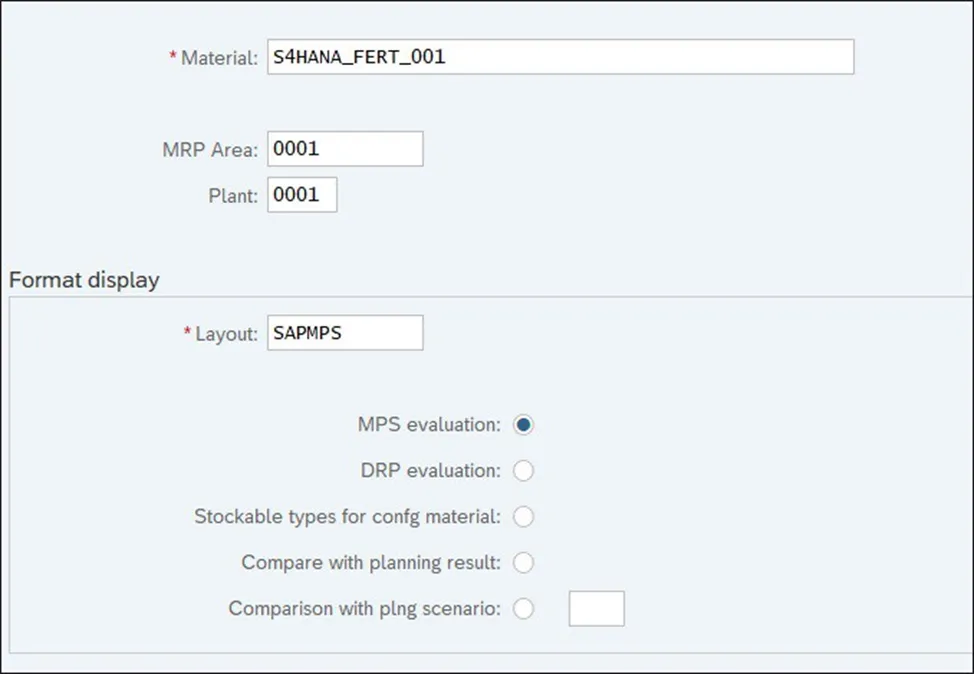Click the 'Material:' field label text
The width and height of the screenshot is (974, 674).
[219, 58]
